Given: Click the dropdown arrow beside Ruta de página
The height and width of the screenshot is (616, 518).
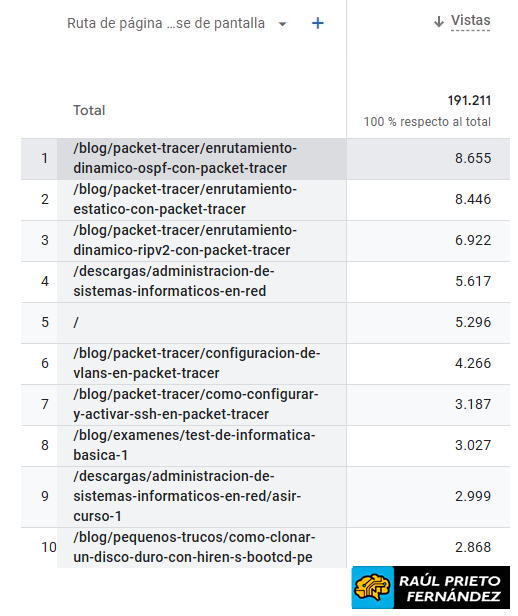Looking at the screenshot, I should [x=282, y=24].
